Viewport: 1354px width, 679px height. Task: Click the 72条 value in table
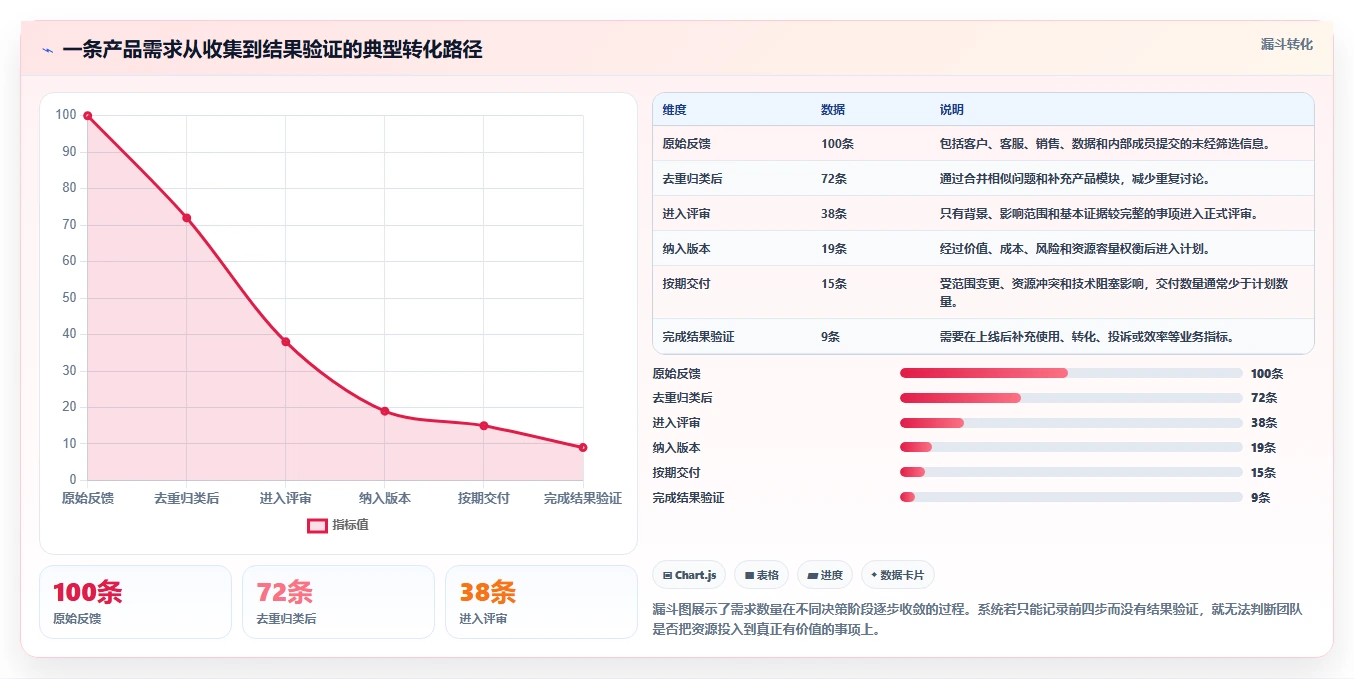(x=834, y=179)
